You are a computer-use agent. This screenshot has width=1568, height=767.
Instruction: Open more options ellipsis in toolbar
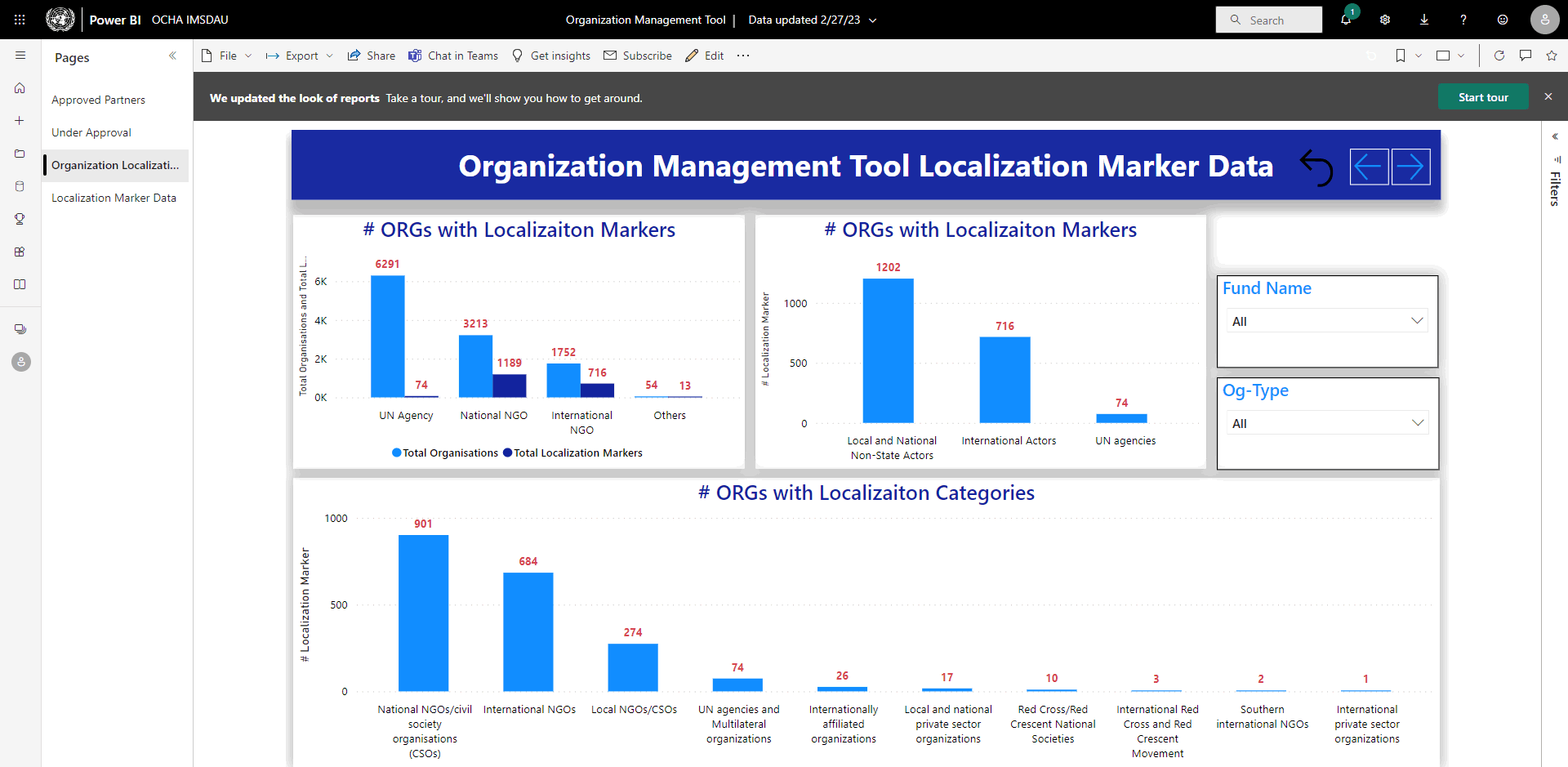[x=743, y=56]
